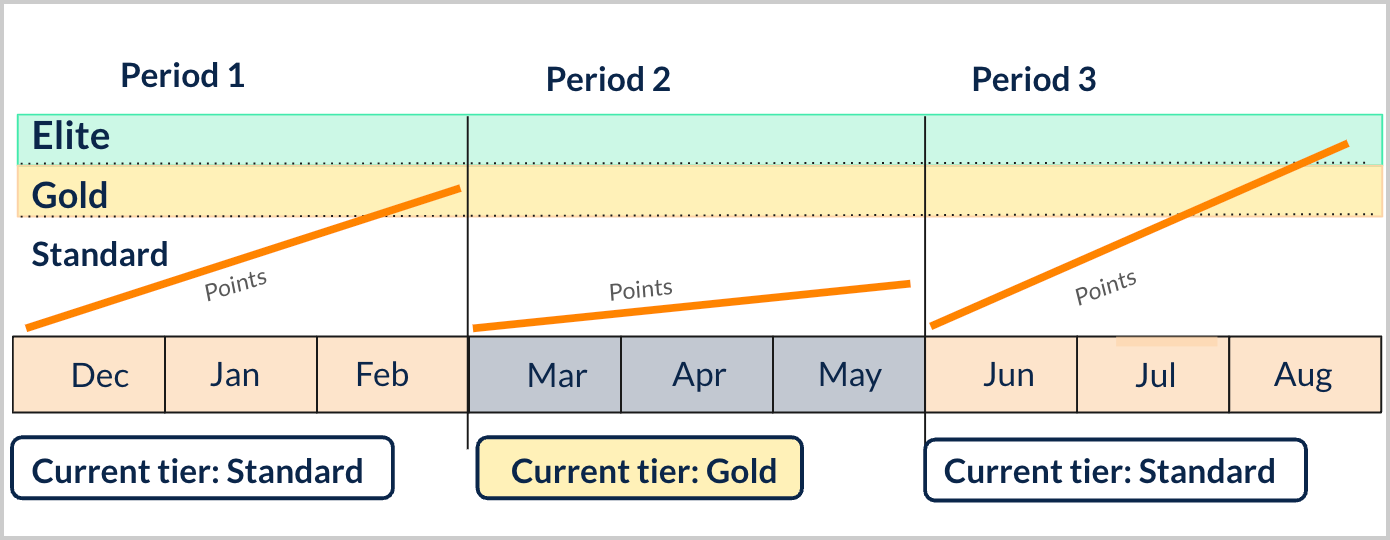Viewport: 1390px width, 540px height.
Task: Select the May month cell
Action: pyautogui.click(x=849, y=375)
